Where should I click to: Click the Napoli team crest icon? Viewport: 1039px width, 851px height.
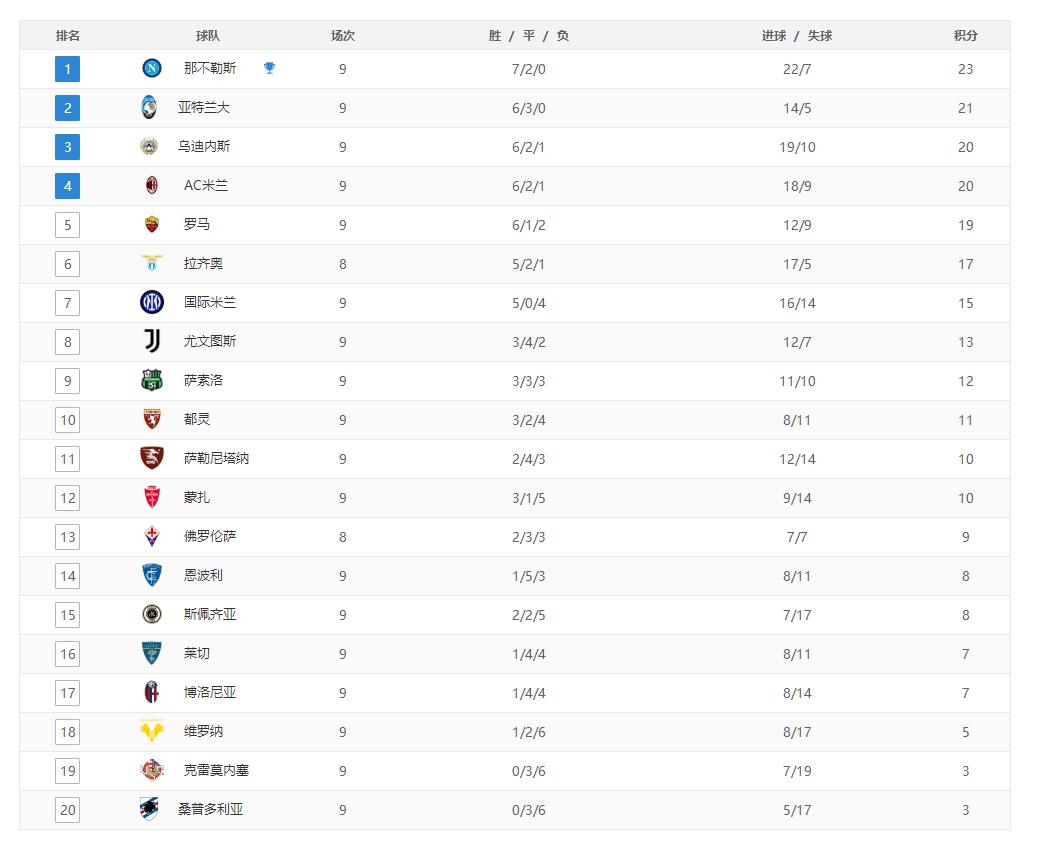click(x=152, y=69)
